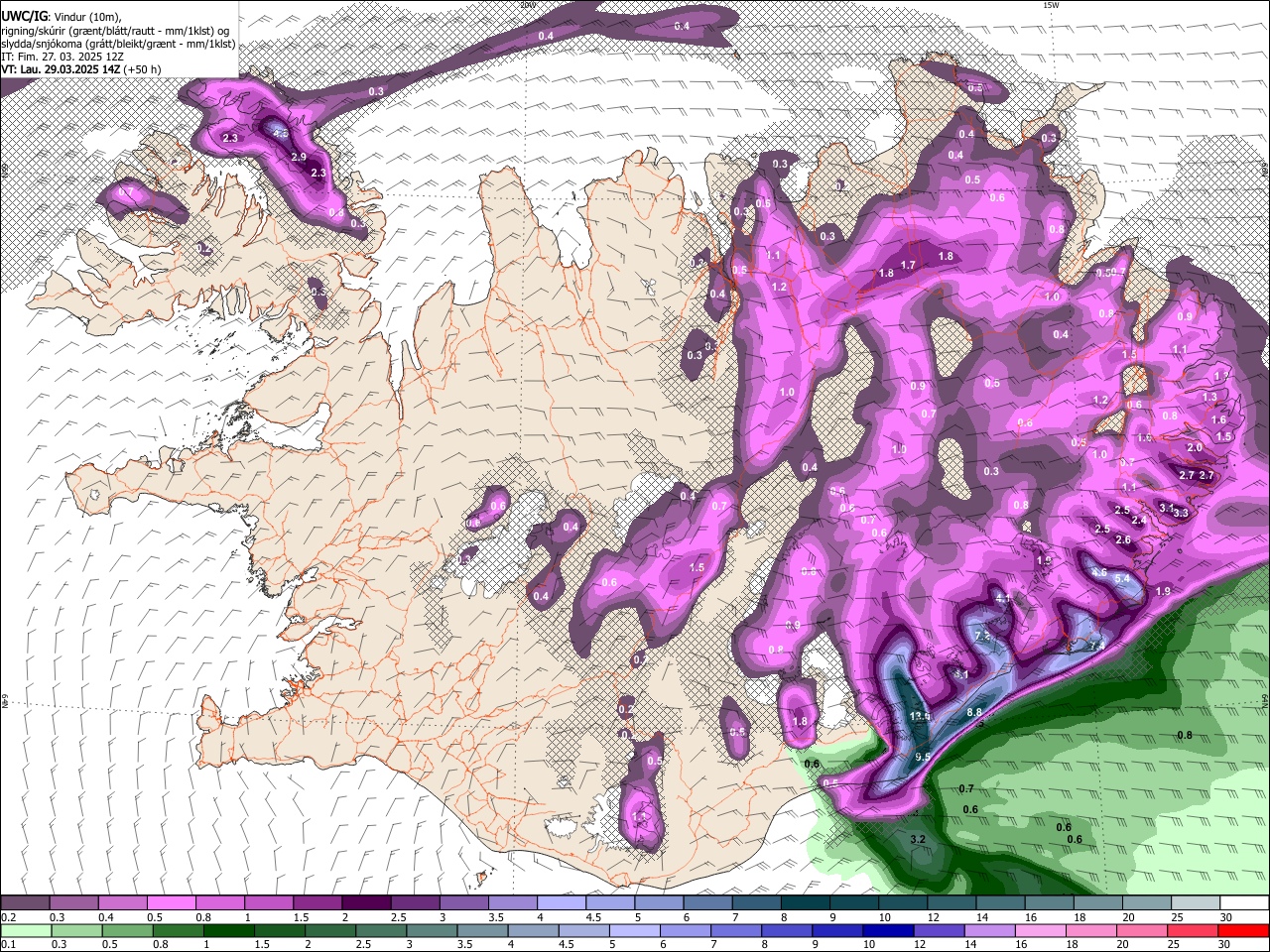Select the 0.2–0.3 swatch on the upper purple scale
The height and width of the screenshot is (952, 1270).
click(x=25, y=903)
